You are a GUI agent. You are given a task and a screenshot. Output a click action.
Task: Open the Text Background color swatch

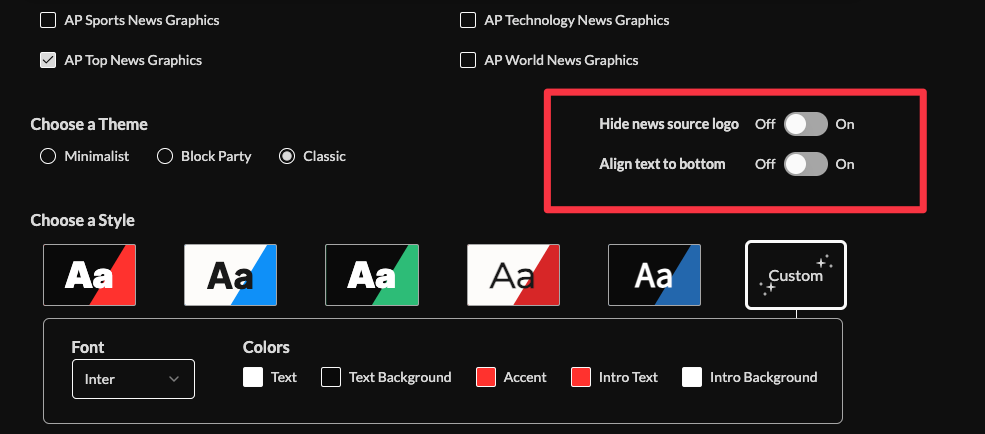pyautogui.click(x=331, y=377)
